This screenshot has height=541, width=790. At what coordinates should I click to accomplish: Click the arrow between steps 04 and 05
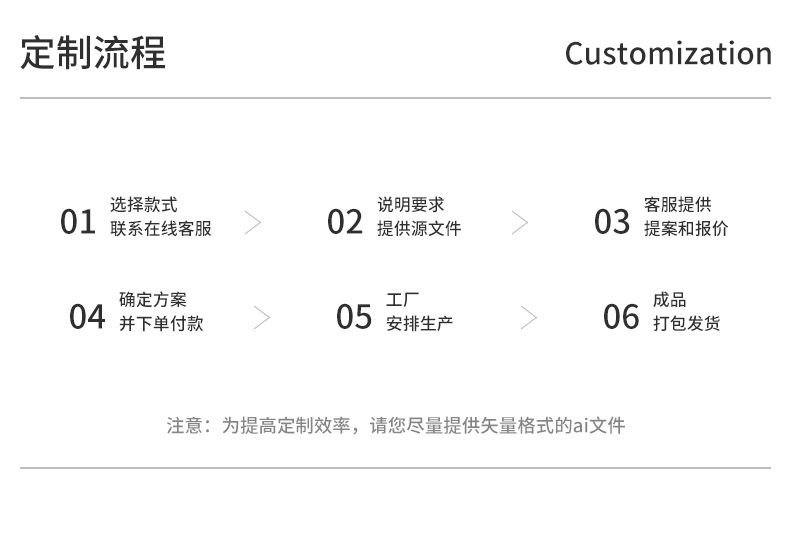click(x=262, y=317)
